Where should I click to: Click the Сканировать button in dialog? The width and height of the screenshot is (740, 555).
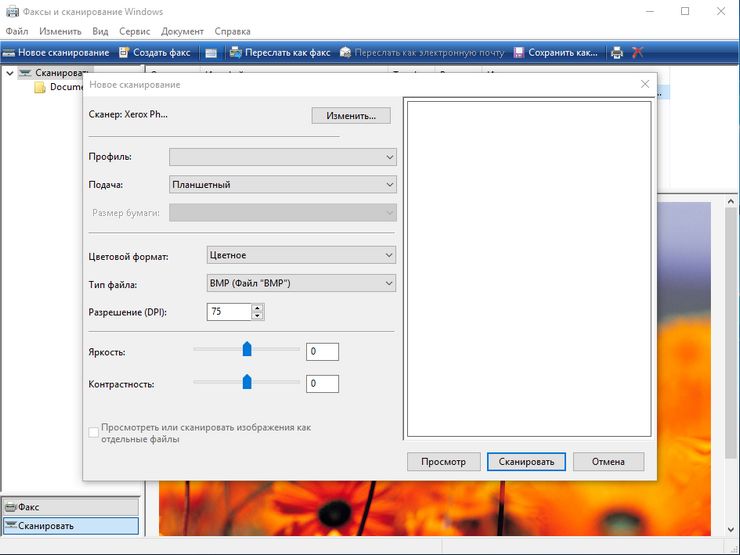(526, 462)
